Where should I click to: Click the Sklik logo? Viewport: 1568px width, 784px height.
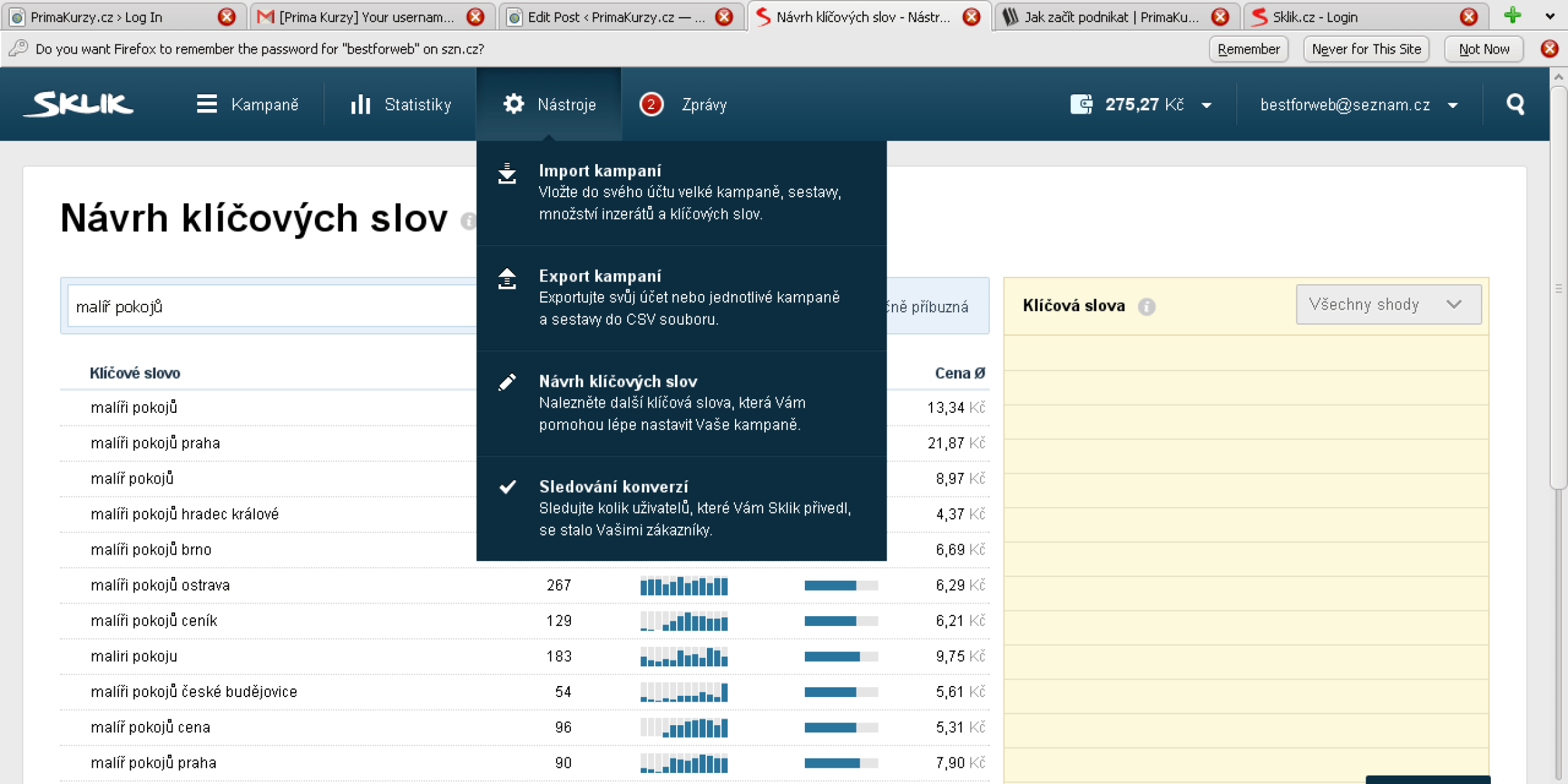(78, 104)
